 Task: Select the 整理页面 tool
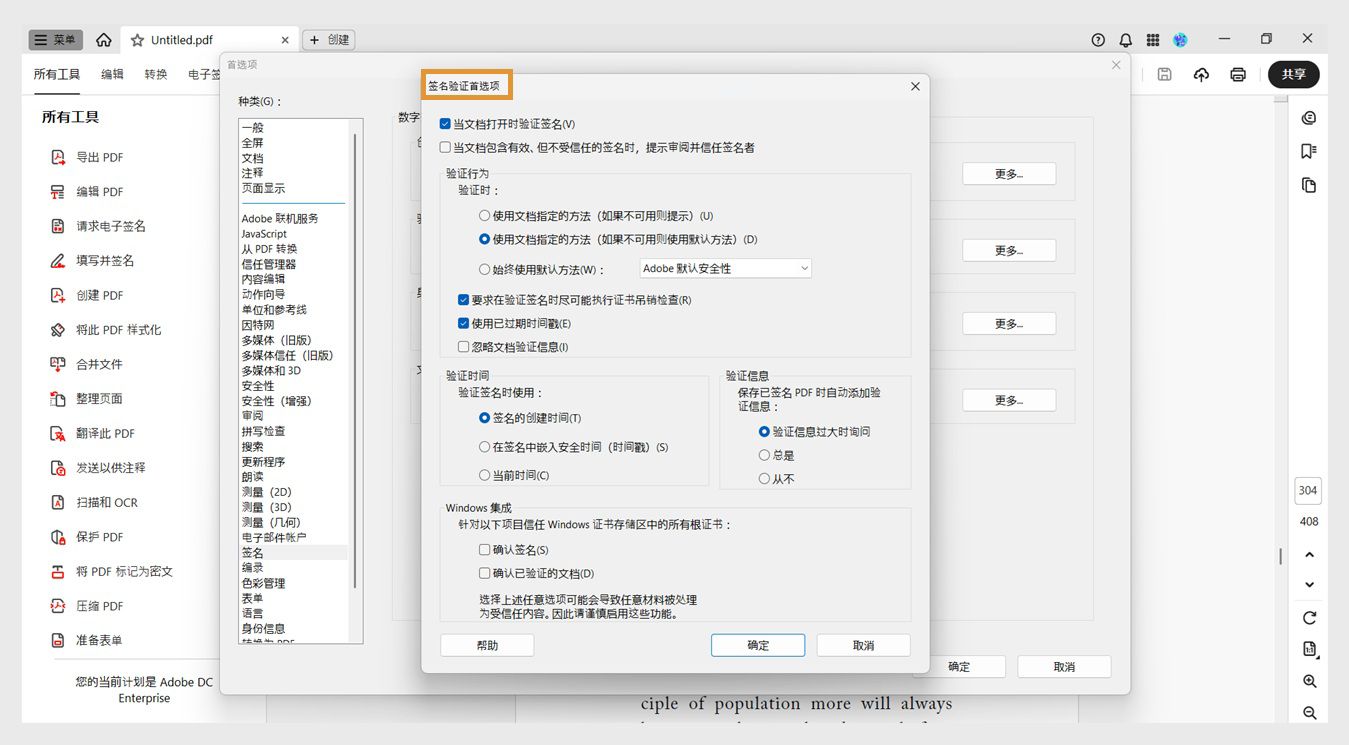[90, 398]
